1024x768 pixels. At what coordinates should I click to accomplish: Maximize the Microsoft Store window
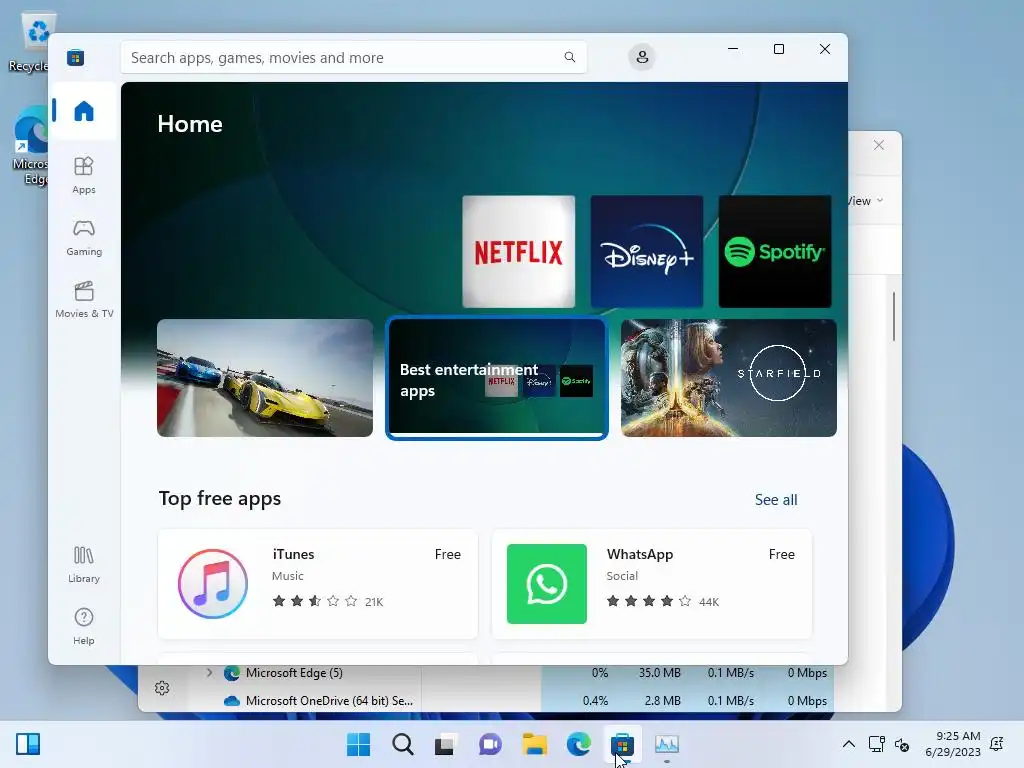(778, 49)
